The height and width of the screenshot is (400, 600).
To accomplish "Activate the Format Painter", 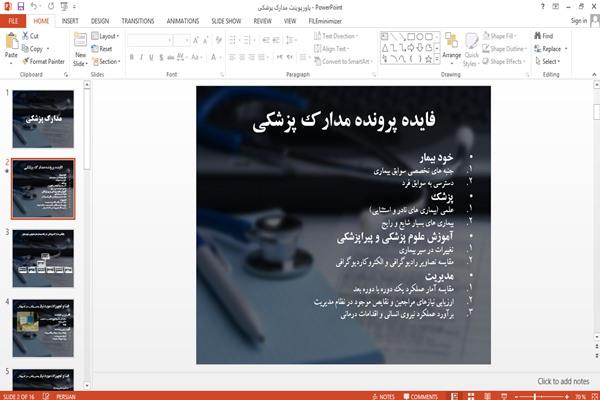I will pyautogui.click(x=43, y=61).
